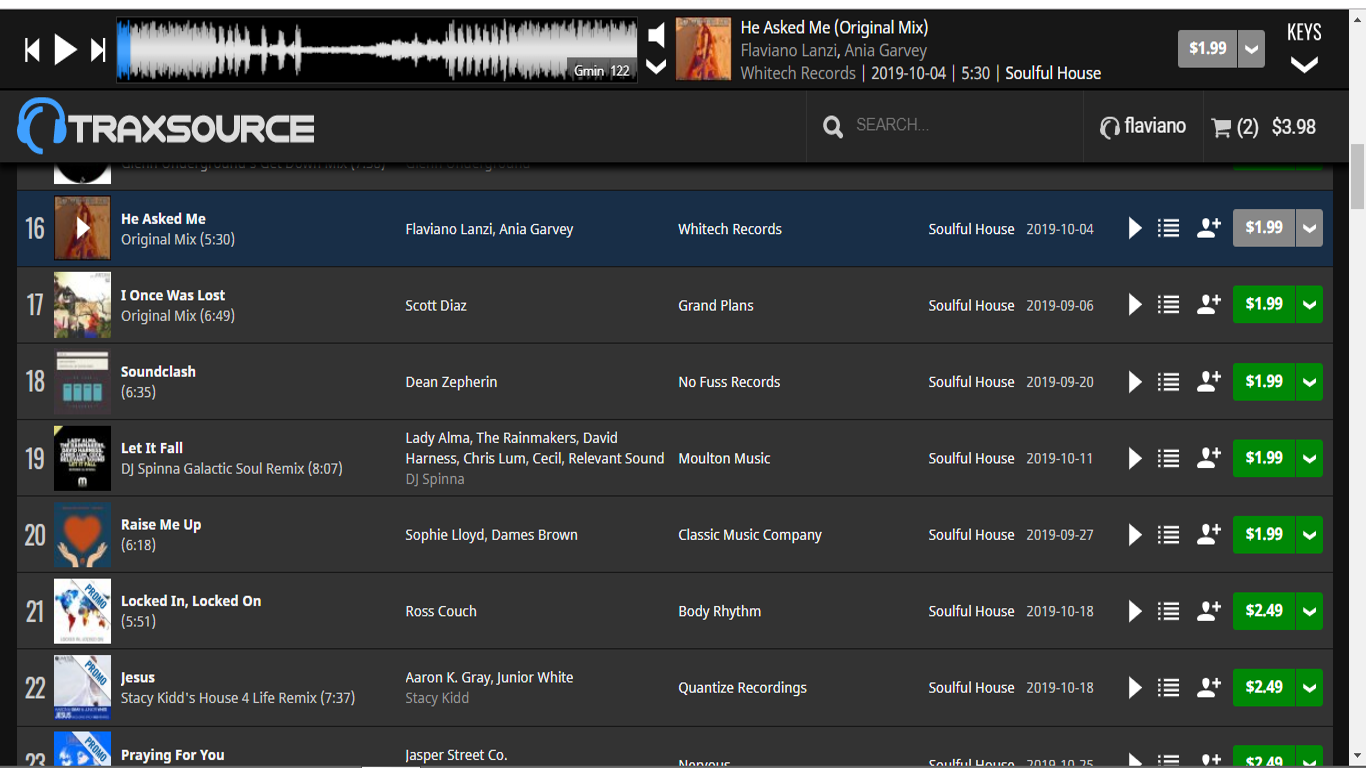The image size is (1366, 768).
Task: Play He Asked Me from its artwork
Action: point(82,228)
